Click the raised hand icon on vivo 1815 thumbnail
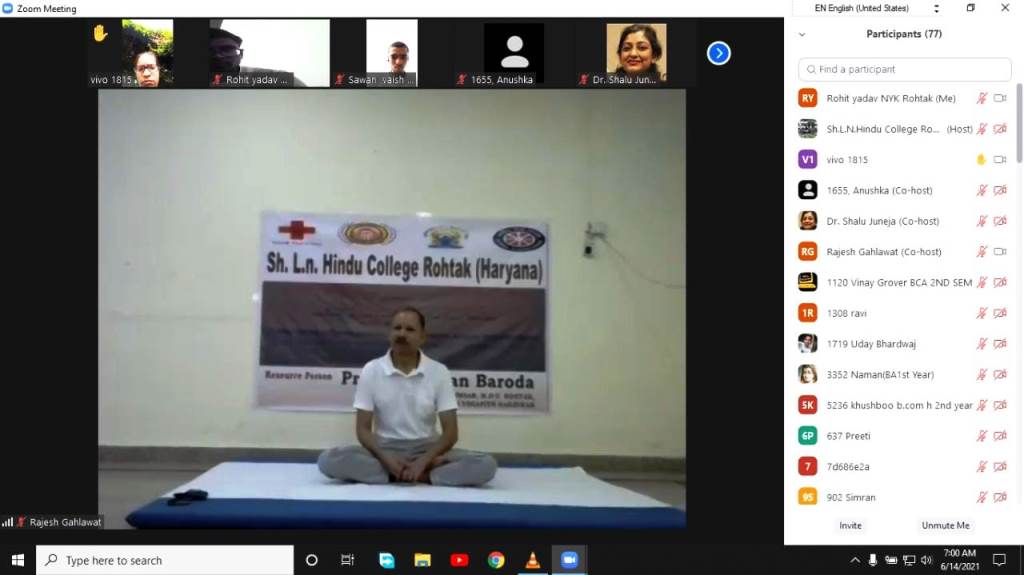 point(100,33)
